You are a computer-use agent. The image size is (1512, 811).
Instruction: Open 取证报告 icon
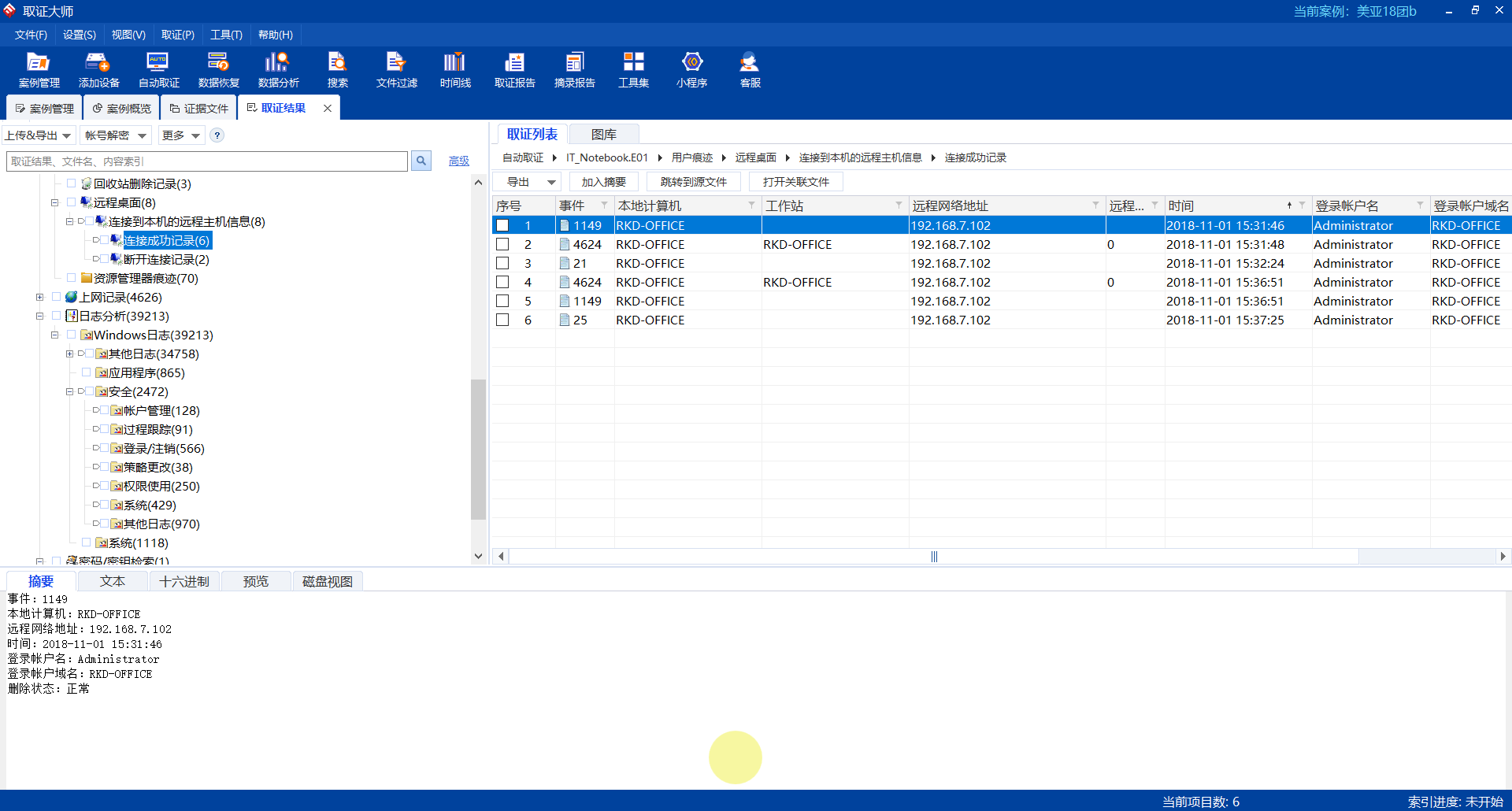click(514, 70)
